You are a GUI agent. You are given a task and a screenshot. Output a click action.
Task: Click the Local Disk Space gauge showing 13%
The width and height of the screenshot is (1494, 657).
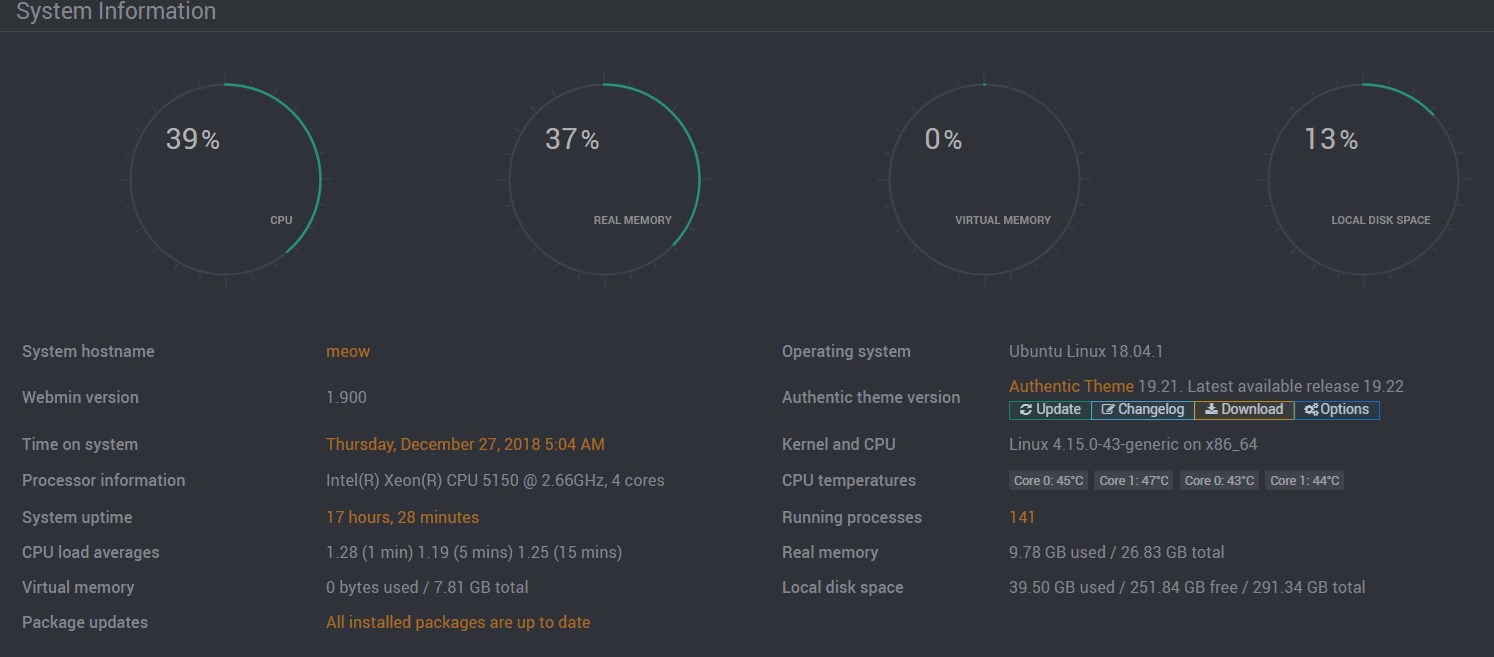(1365, 180)
